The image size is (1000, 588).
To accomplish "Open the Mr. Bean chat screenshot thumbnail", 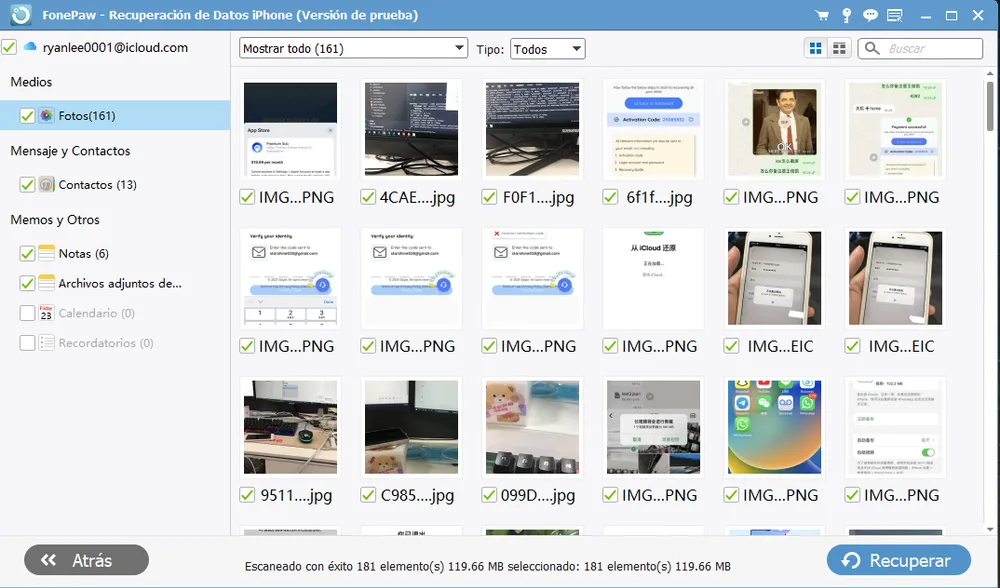I will 774,129.
